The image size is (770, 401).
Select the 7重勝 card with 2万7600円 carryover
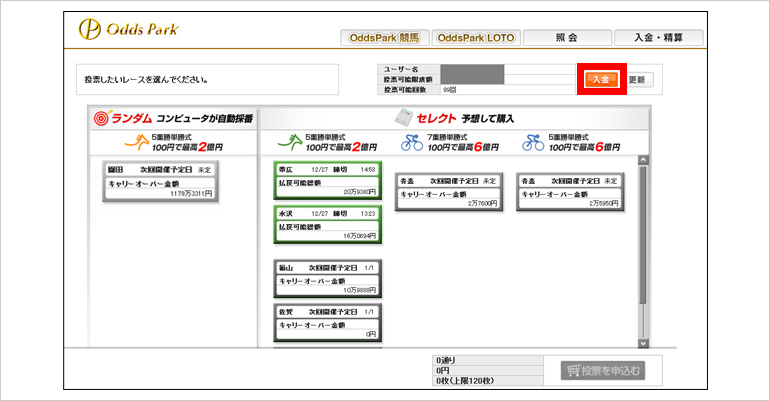point(449,192)
